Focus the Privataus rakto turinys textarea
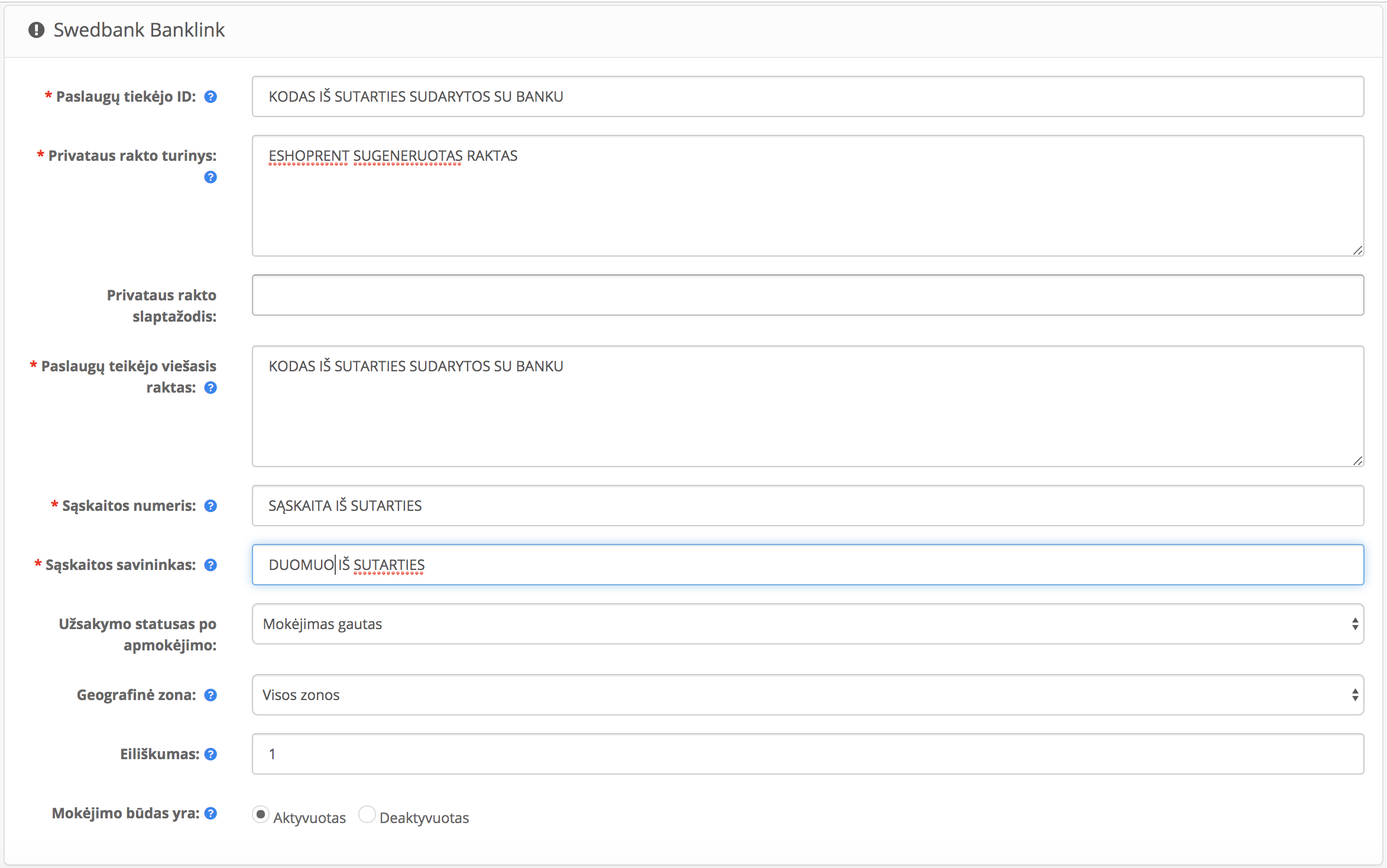Image resolution: width=1387 pixels, height=868 pixels. tap(808, 196)
